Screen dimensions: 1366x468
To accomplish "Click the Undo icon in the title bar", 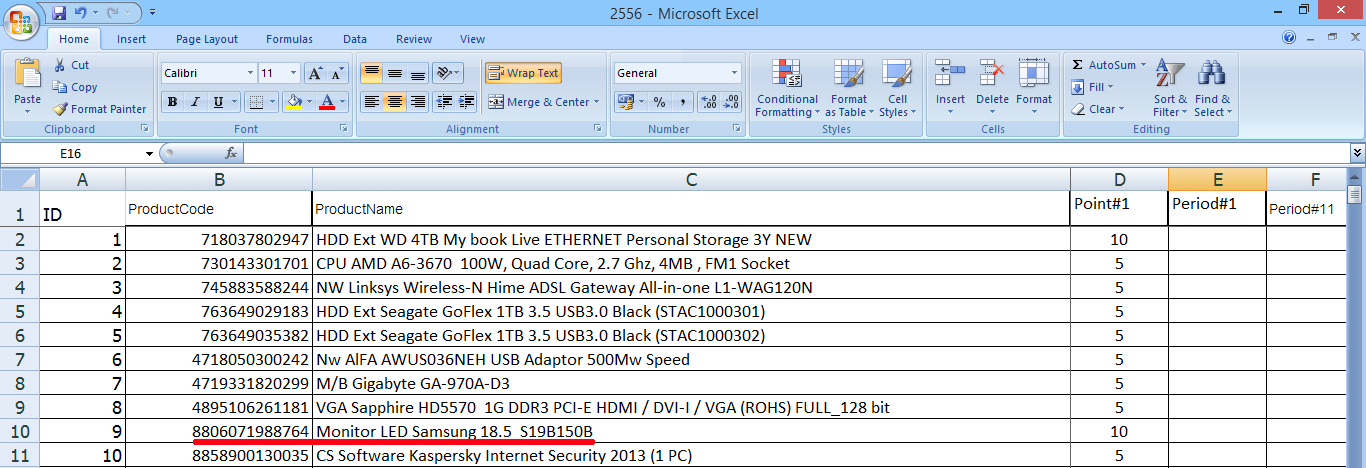I will pos(81,14).
